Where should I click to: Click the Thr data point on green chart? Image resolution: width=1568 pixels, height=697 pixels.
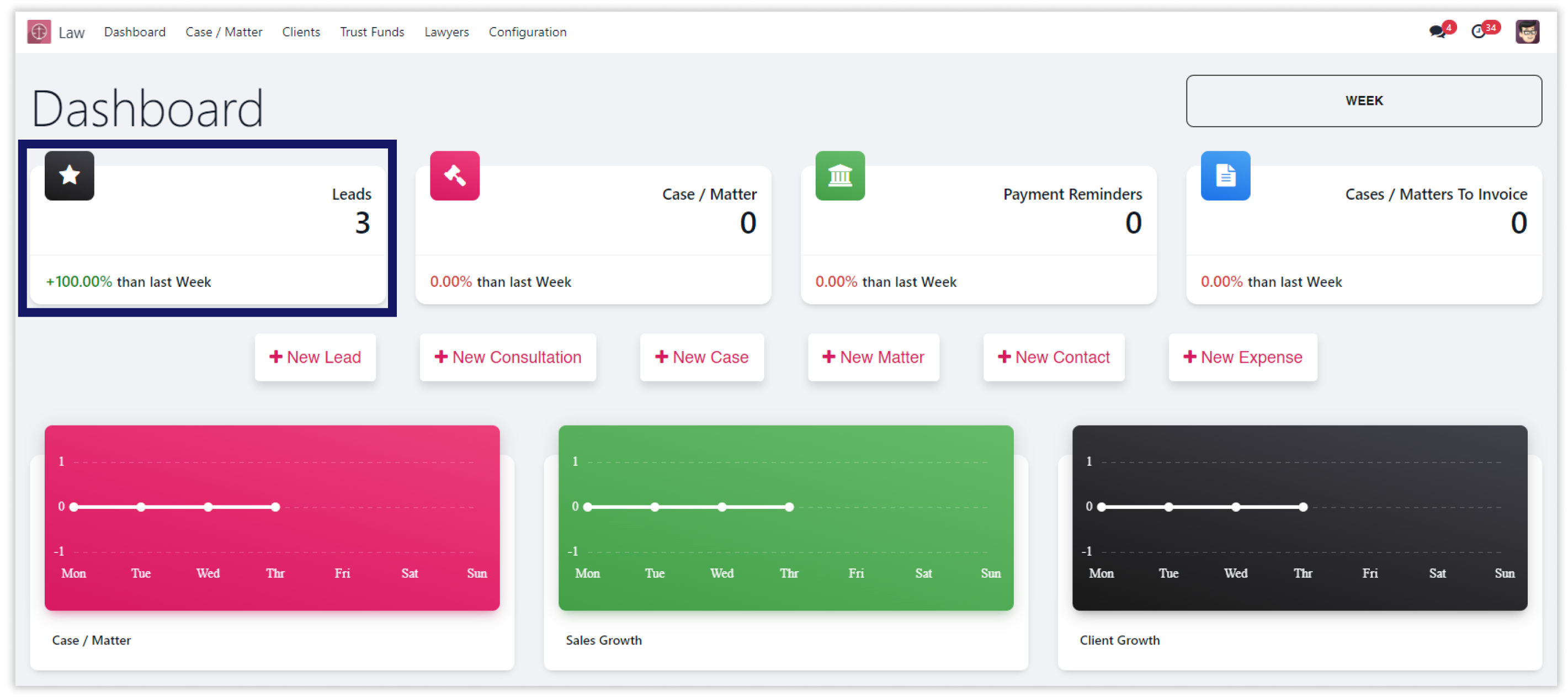tap(789, 507)
